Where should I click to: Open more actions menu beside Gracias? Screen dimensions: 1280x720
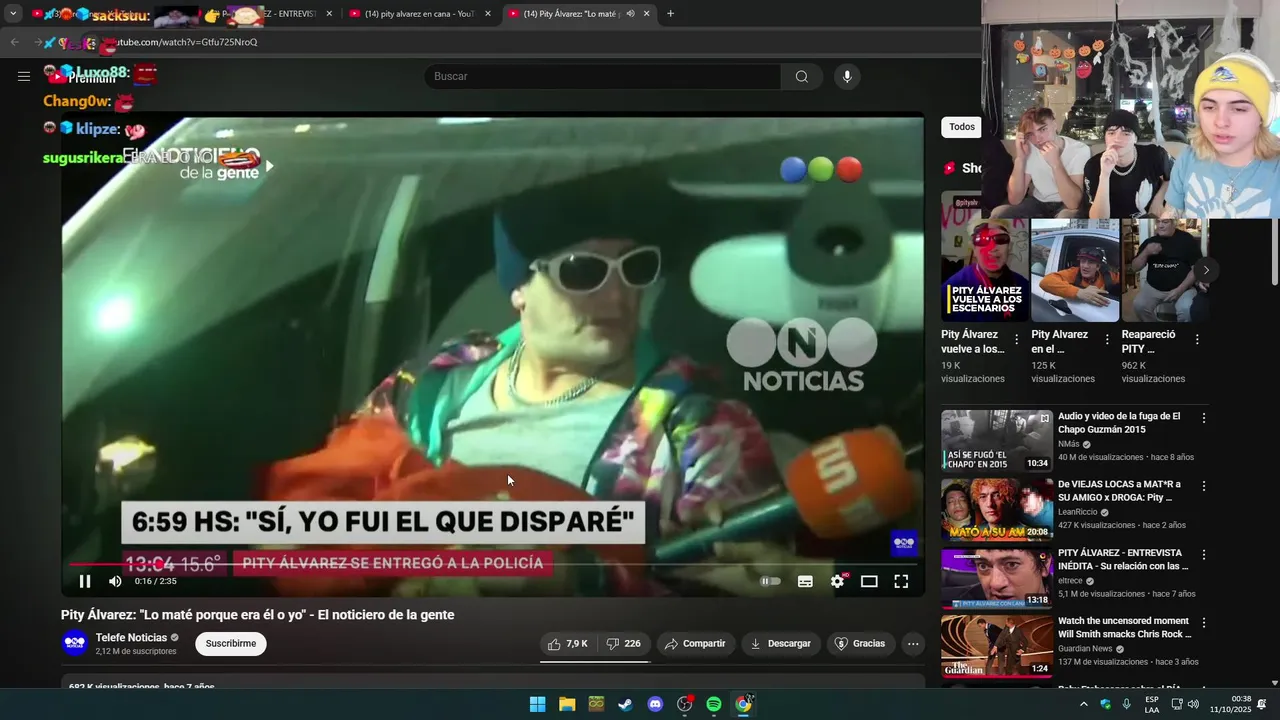pos(913,644)
